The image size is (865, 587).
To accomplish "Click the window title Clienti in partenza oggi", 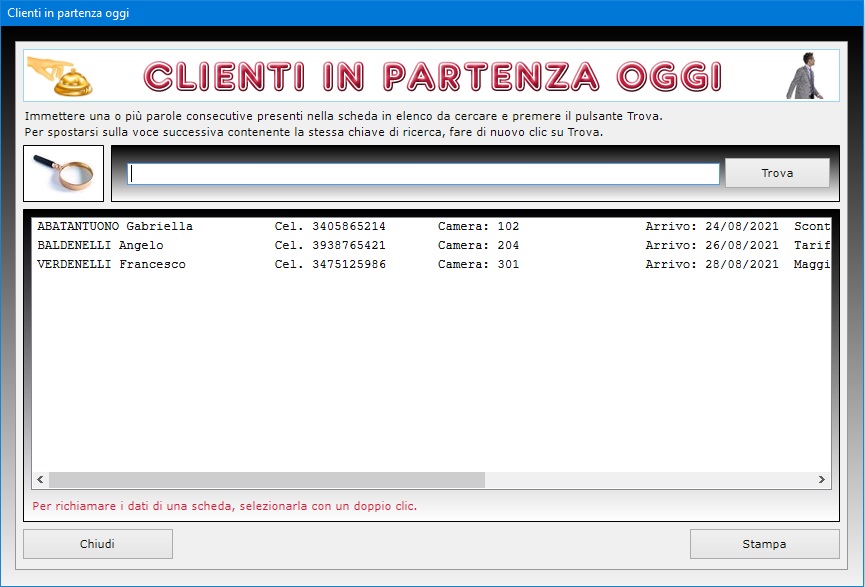I will click(x=68, y=13).
